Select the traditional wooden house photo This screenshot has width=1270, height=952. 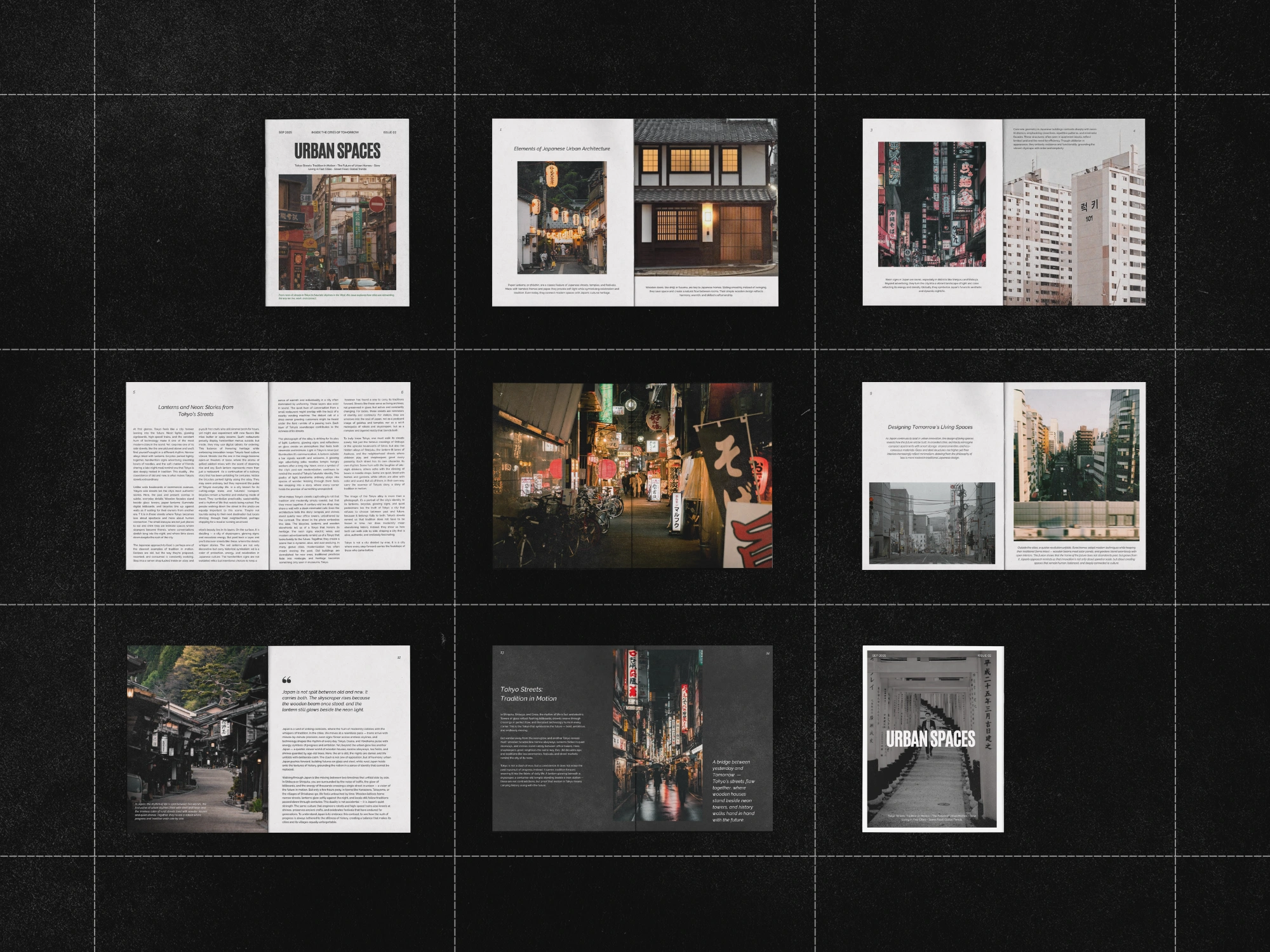coord(705,197)
